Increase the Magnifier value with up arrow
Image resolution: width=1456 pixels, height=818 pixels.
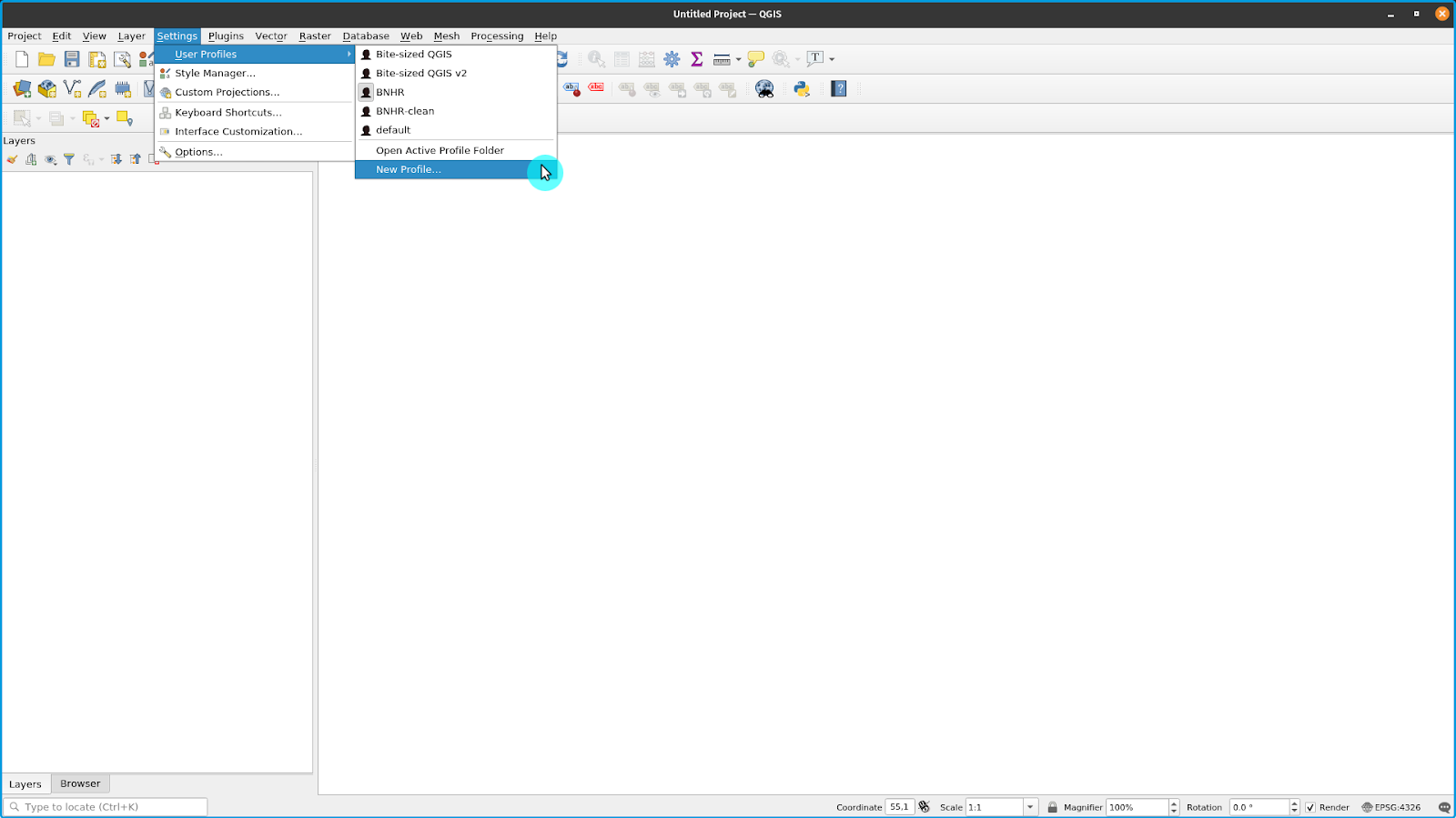coord(1174,803)
